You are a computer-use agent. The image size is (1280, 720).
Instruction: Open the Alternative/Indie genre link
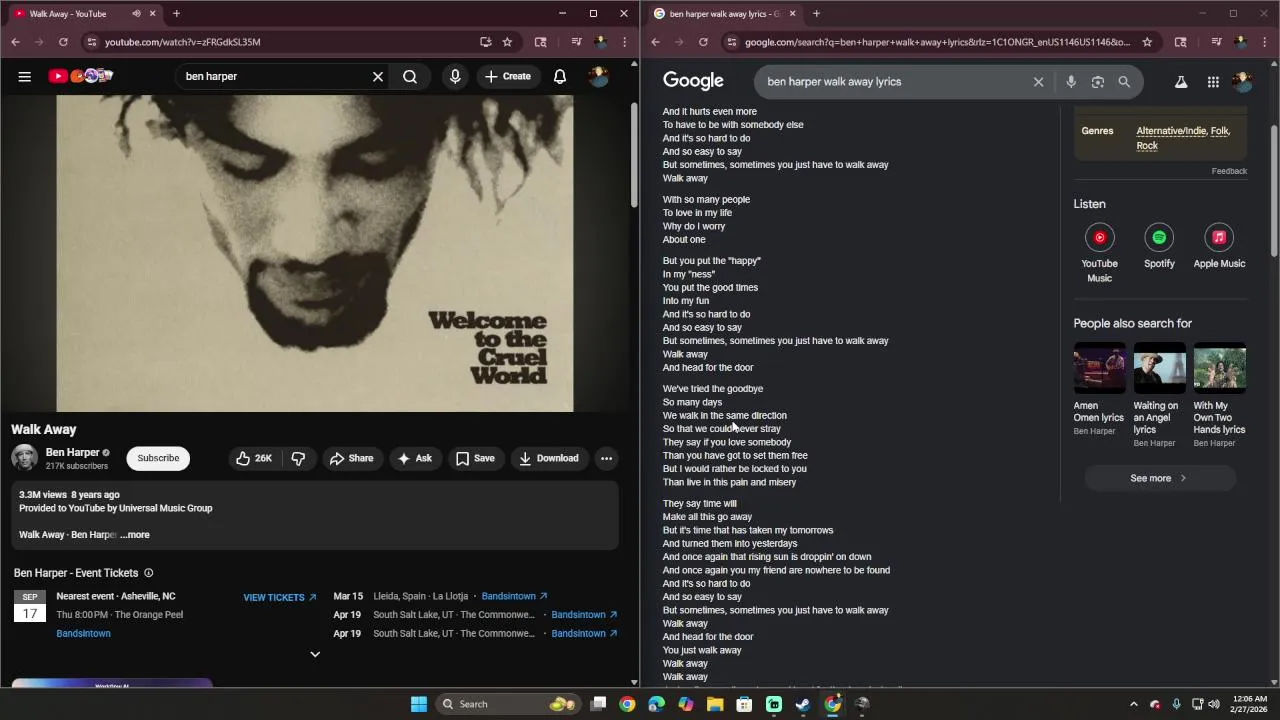(1171, 131)
